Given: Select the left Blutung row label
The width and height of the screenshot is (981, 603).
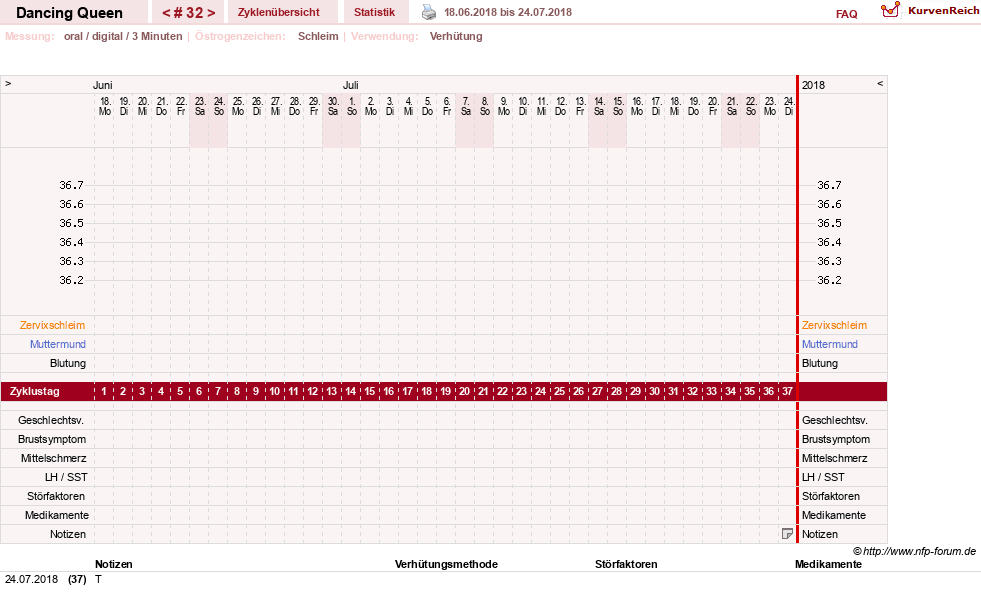Looking at the screenshot, I should tap(68, 363).
